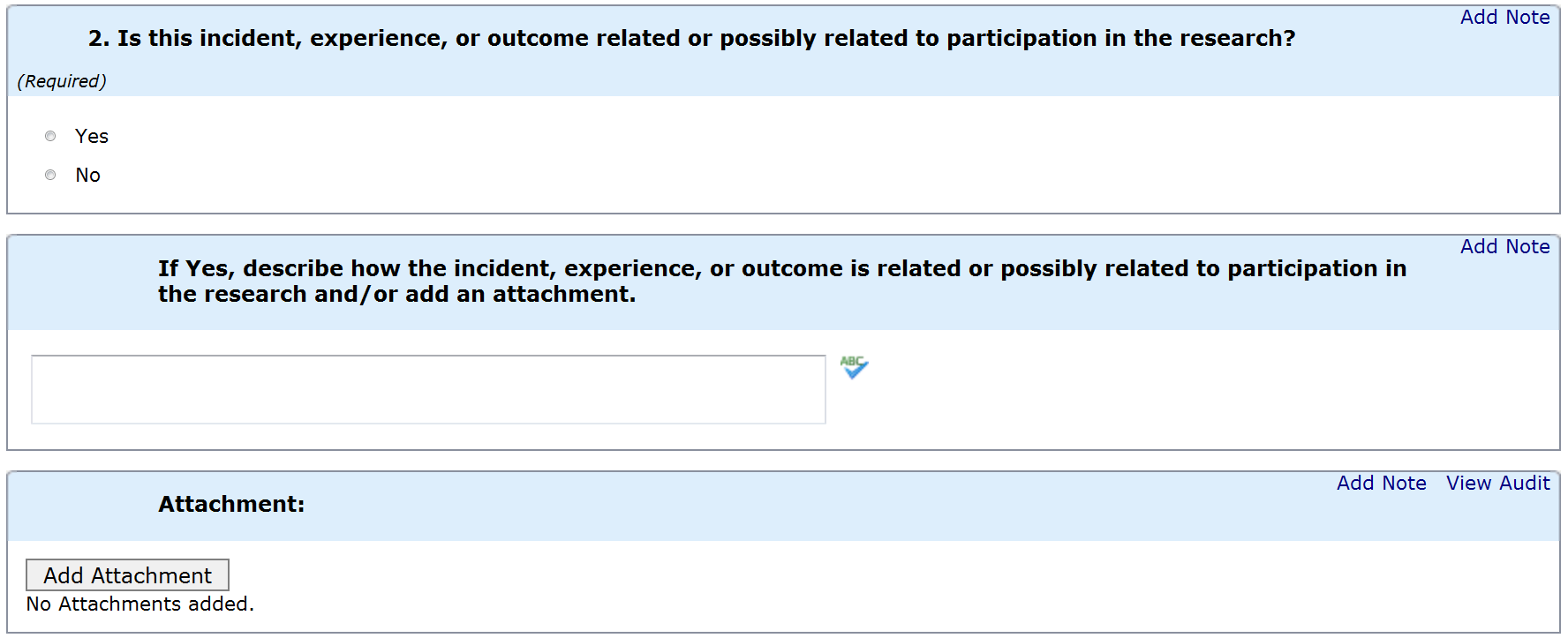Viewport: 1568px width, 638px height.
Task: Focus the incident description text box
Action: pyautogui.click(x=428, y=389)
